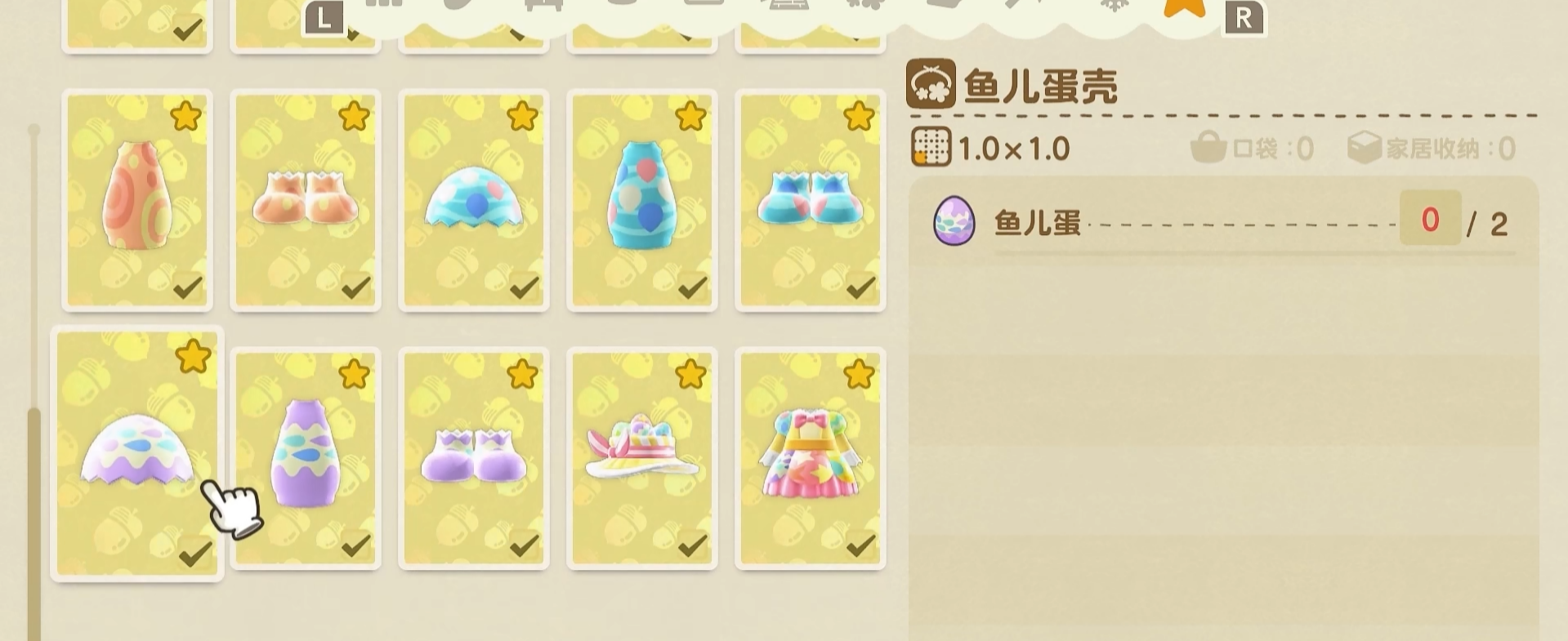Click the checkmark on pink party dress card
This screenshot has height=641, width=1568.
click(860, 545)
